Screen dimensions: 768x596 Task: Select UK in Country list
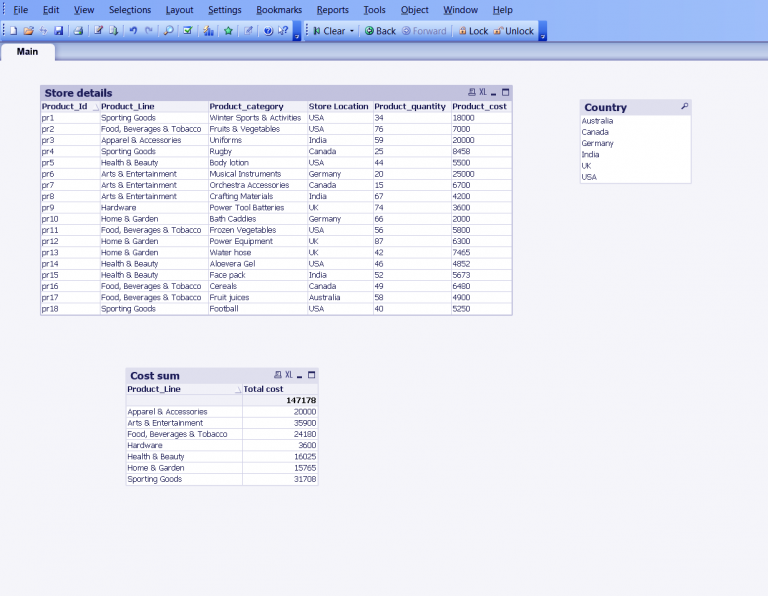(x=635, y=166)
